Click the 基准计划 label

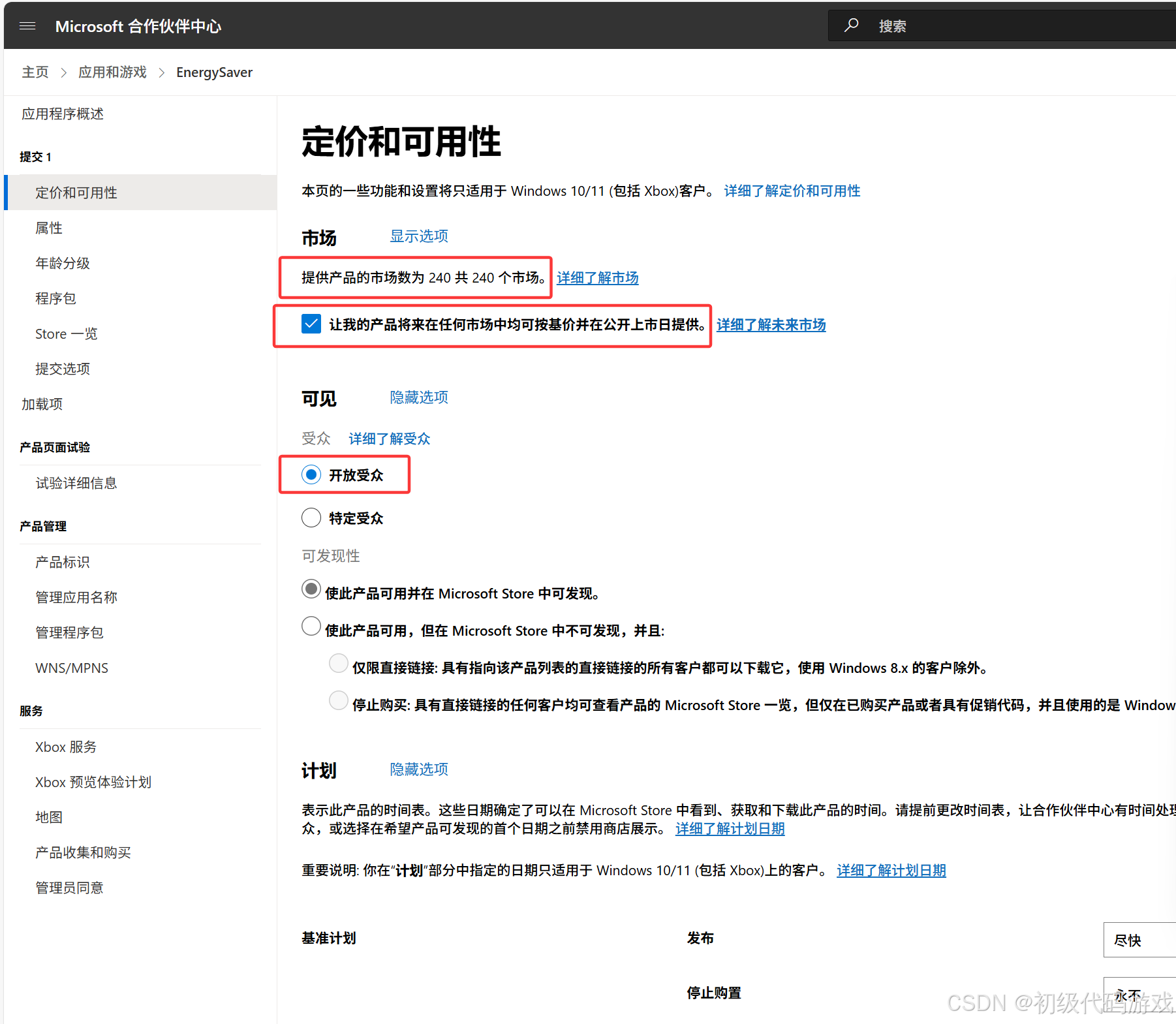coord(329,938)
